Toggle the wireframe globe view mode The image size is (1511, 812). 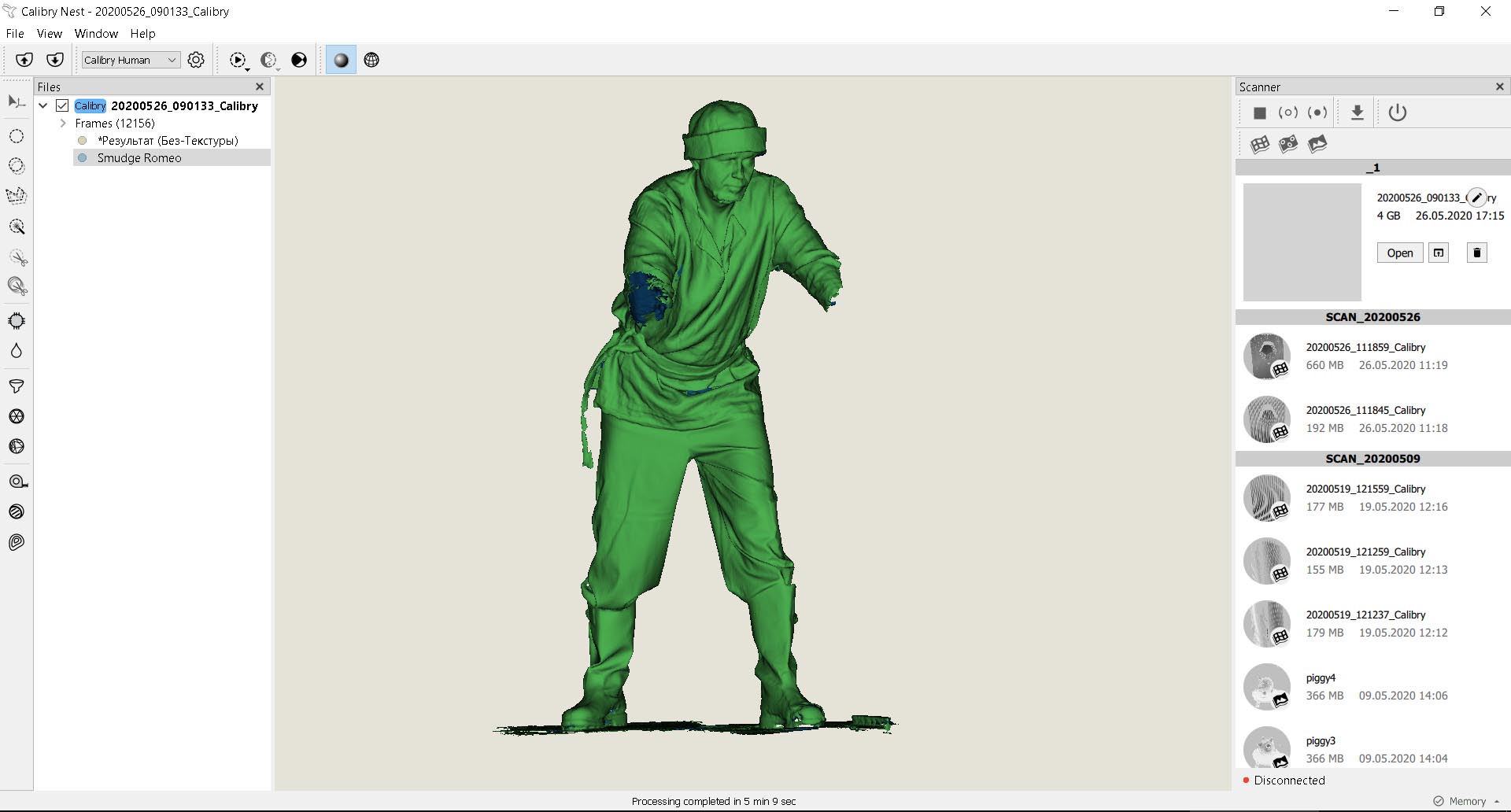(371, 60)
